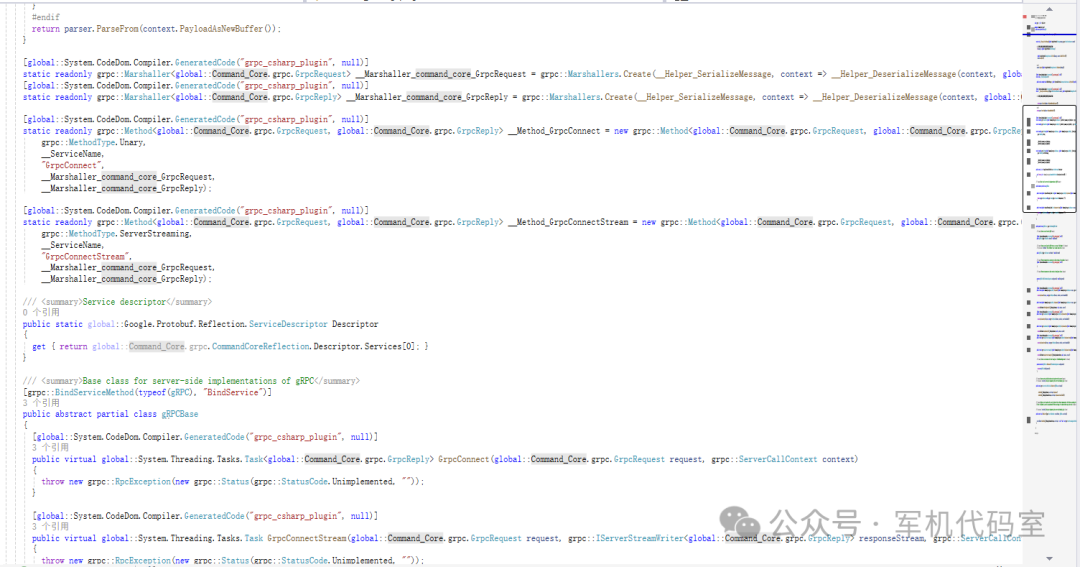Click the MethodType.Unary line

point(93,143)
